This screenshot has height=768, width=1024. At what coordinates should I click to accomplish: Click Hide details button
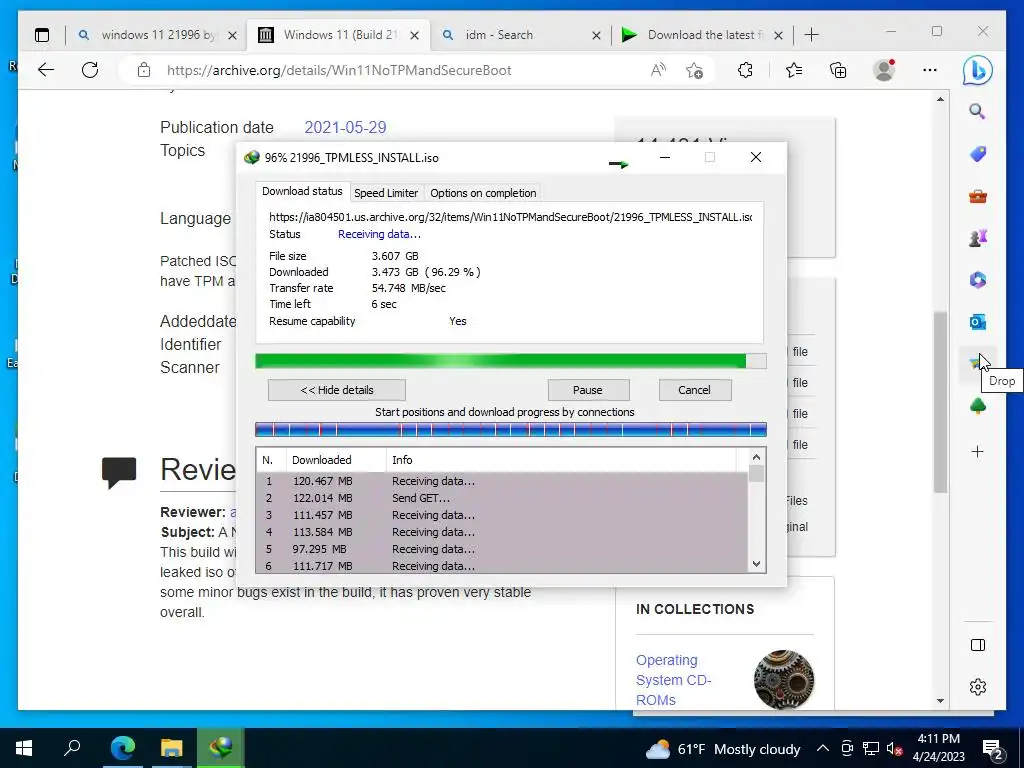click(x=337, y=390)
